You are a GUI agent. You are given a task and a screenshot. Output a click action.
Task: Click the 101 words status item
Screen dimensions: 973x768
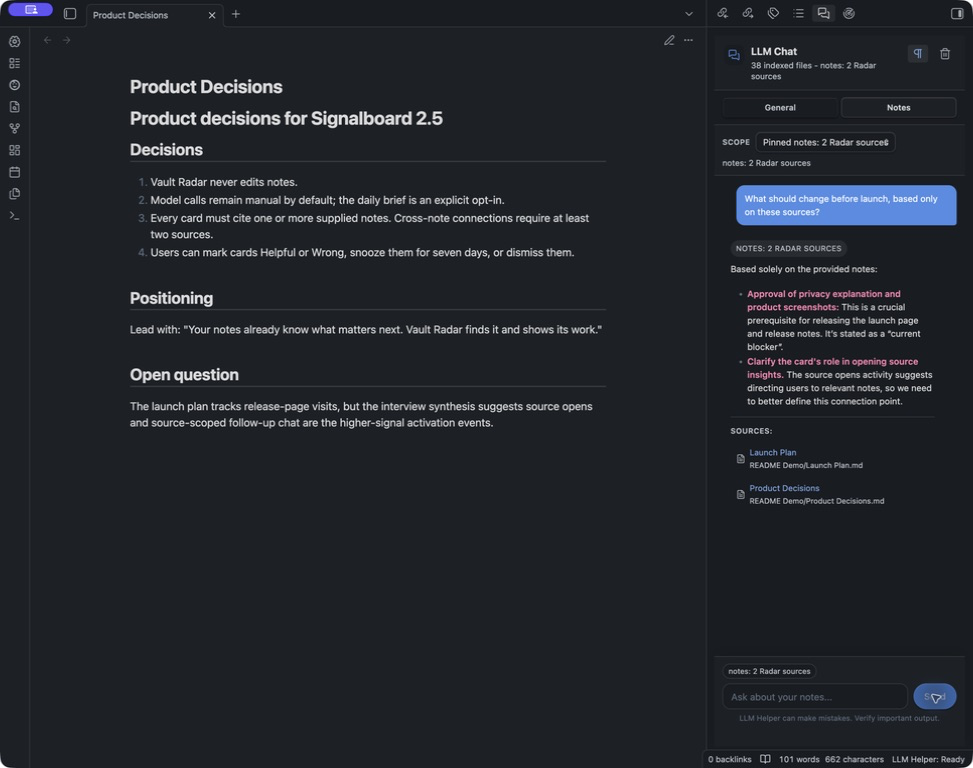pos(799,759)
